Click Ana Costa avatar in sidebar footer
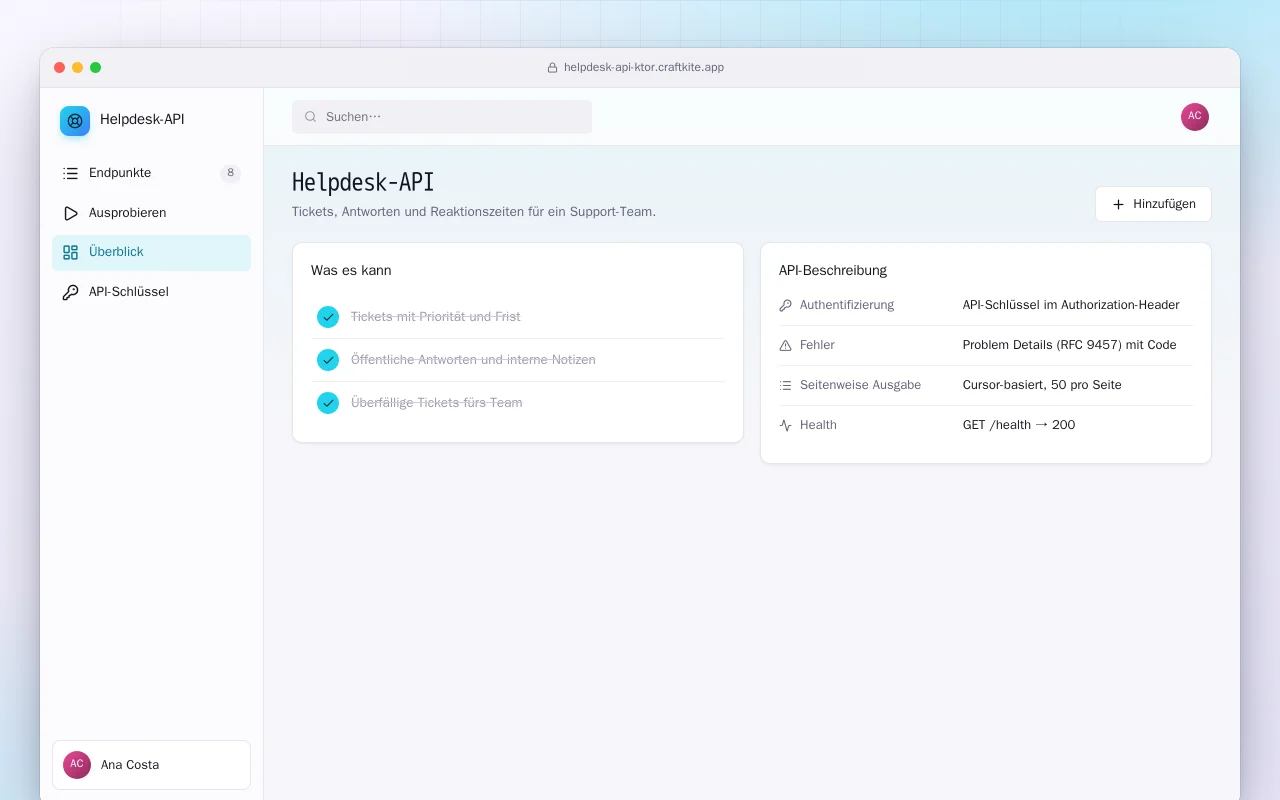Image resolution: width=1280 pixels, height=800 pixels. [x=77, y=765]
